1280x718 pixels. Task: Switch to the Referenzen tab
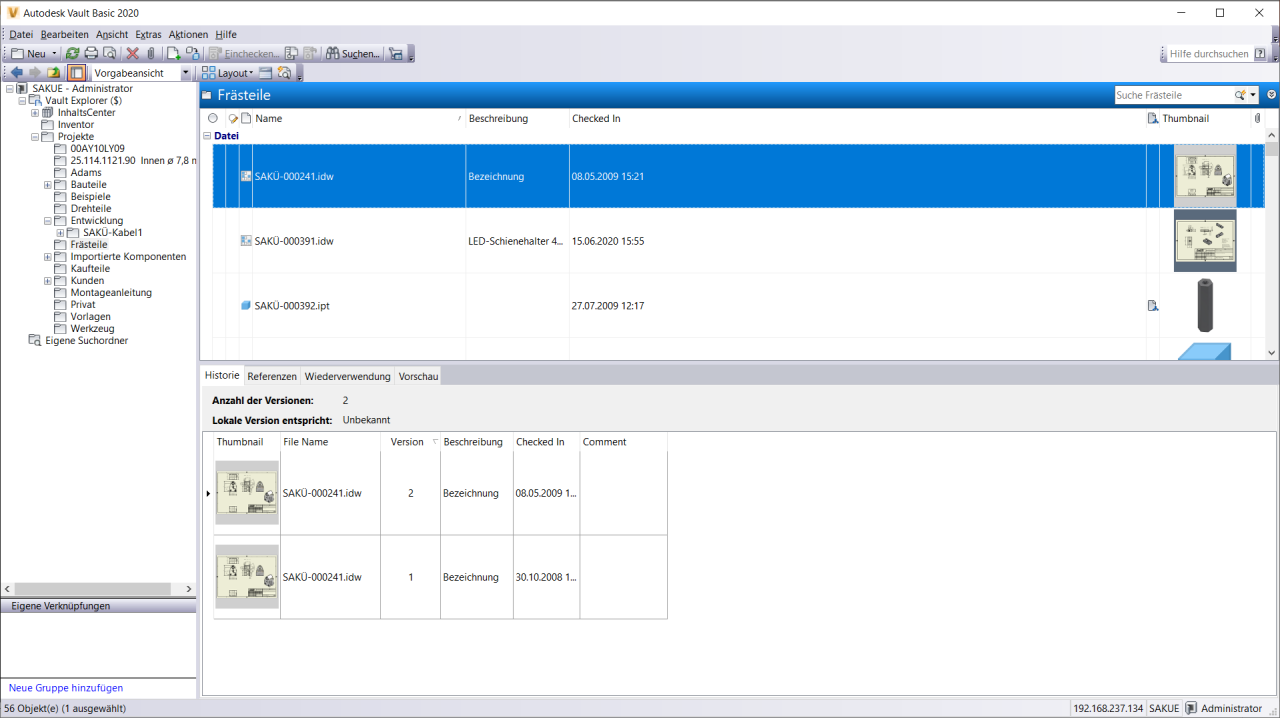pyautogui.click(x=272, y=376)
